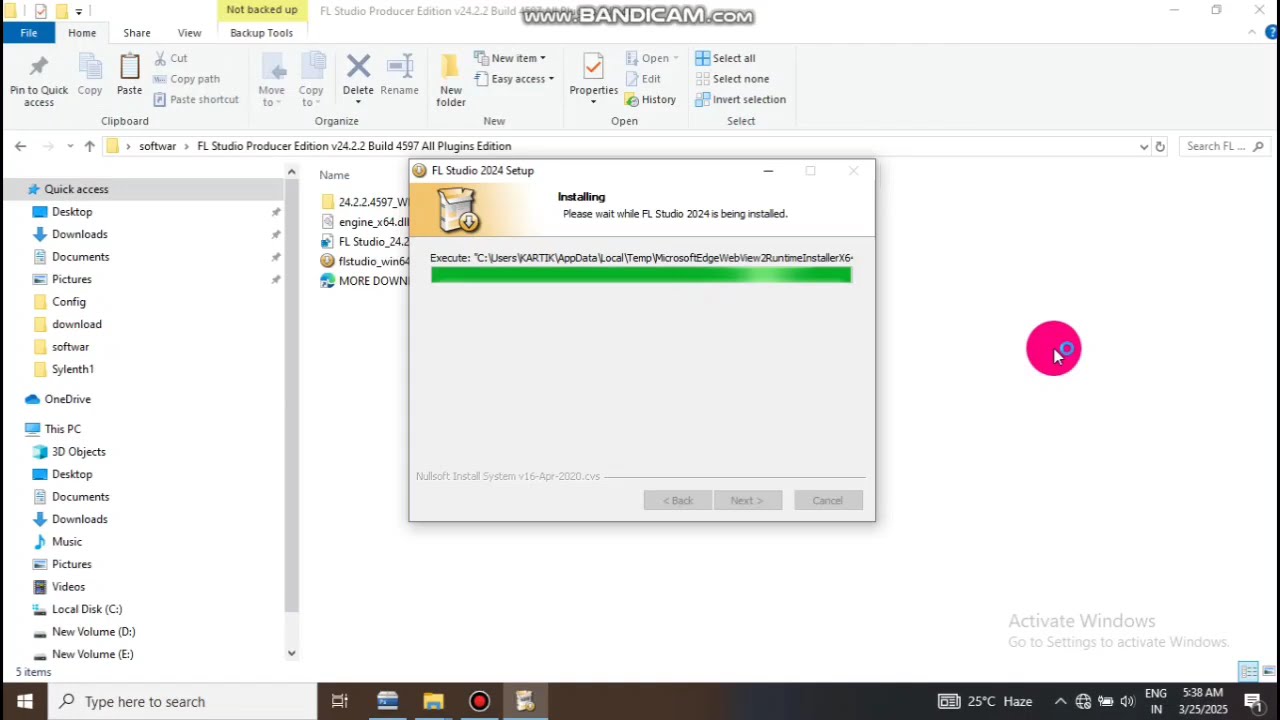Image resolution: width=1280 pixels, height=720 pixels.
Task: Click the Bandicam record icon in taskbar
Action: 479,701
